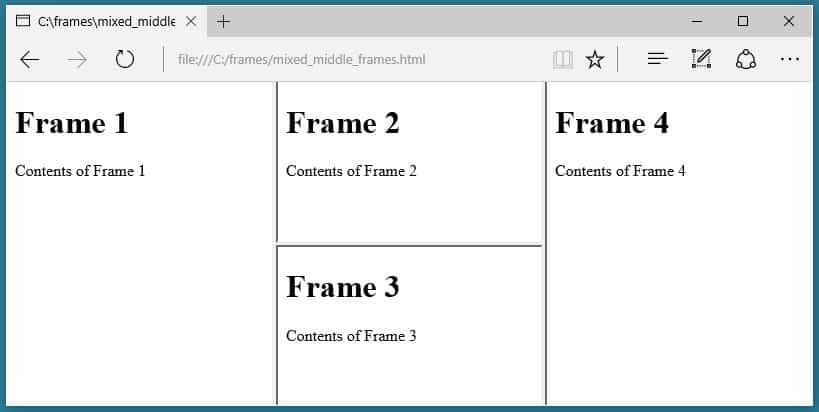Viewport: 819px width, 412px height.
Task: Make a Web Note pen icon
Action: (701, 60)
